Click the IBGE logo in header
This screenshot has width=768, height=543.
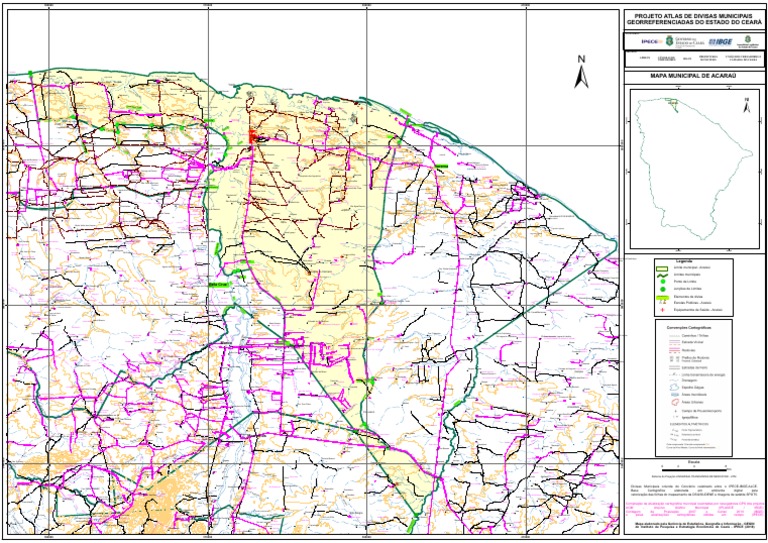pyautogui.click(x=720, y=42)
